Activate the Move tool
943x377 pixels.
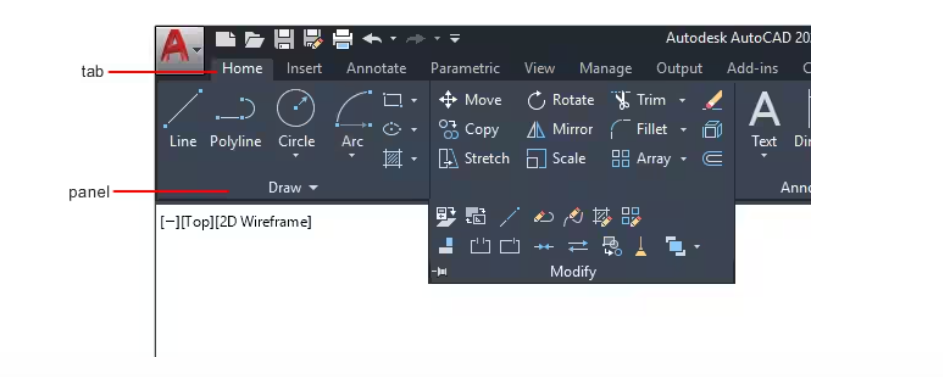coord(470,100)
